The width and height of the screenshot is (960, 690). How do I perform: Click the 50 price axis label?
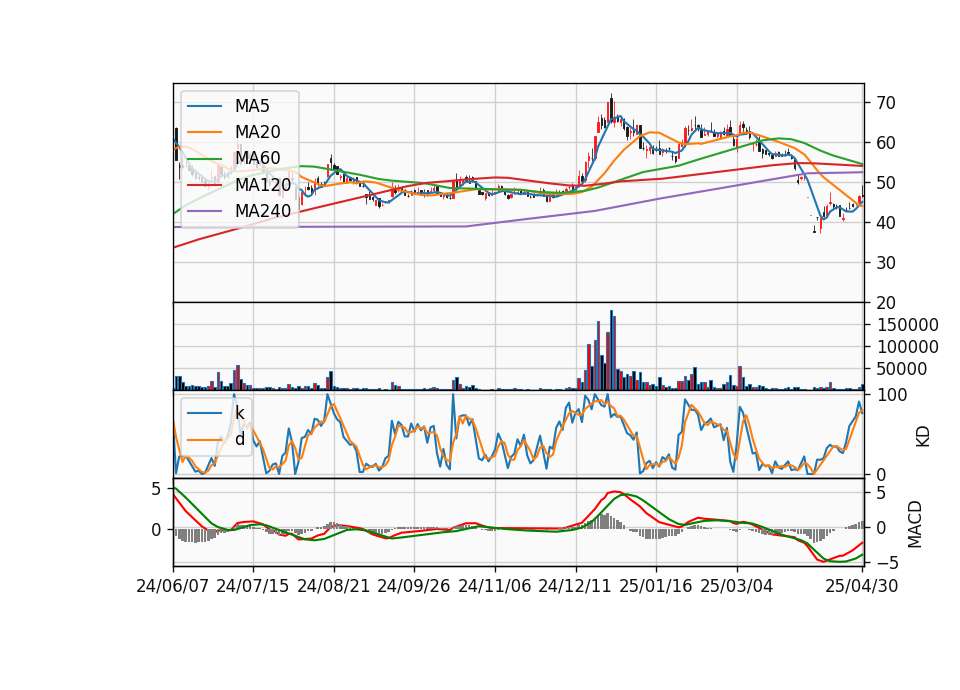(x=886, y=182)
